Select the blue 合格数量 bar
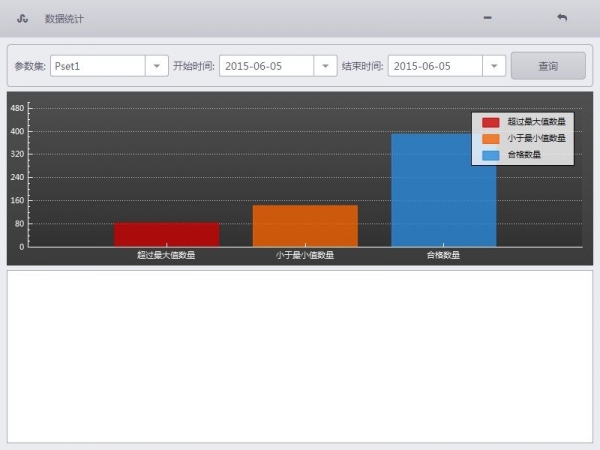 [443, 190]
